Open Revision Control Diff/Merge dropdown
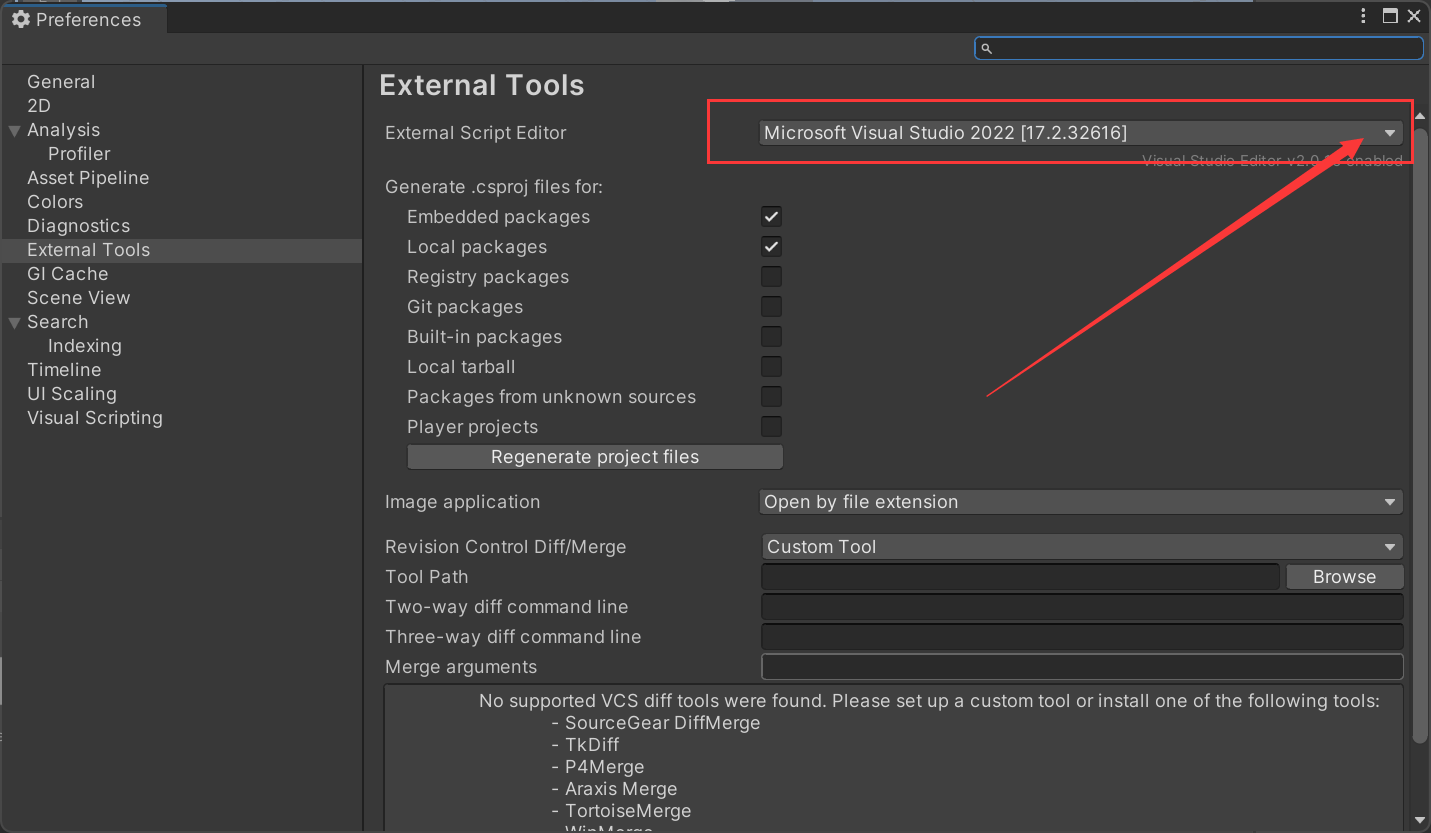Screen dimensions: 1431x833 click(x=1081, y=547)
